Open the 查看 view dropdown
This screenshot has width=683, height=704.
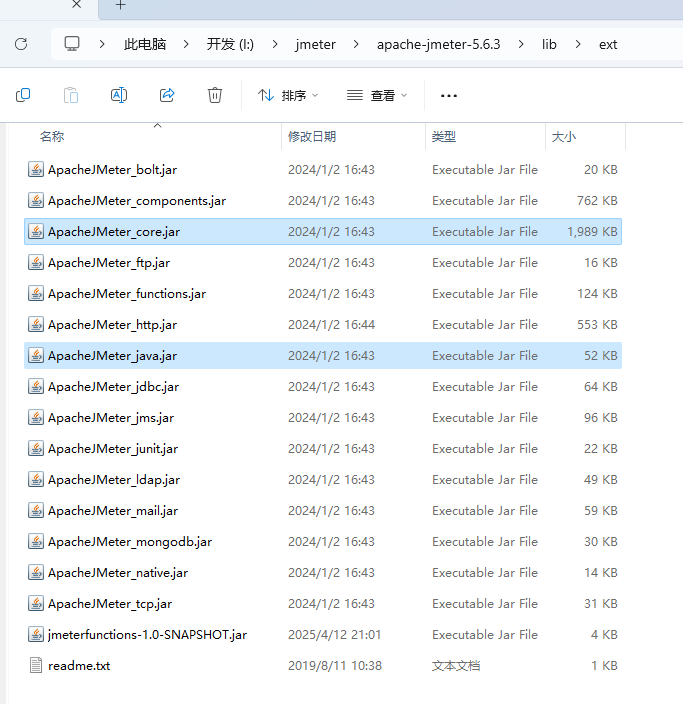pos(377,95)
